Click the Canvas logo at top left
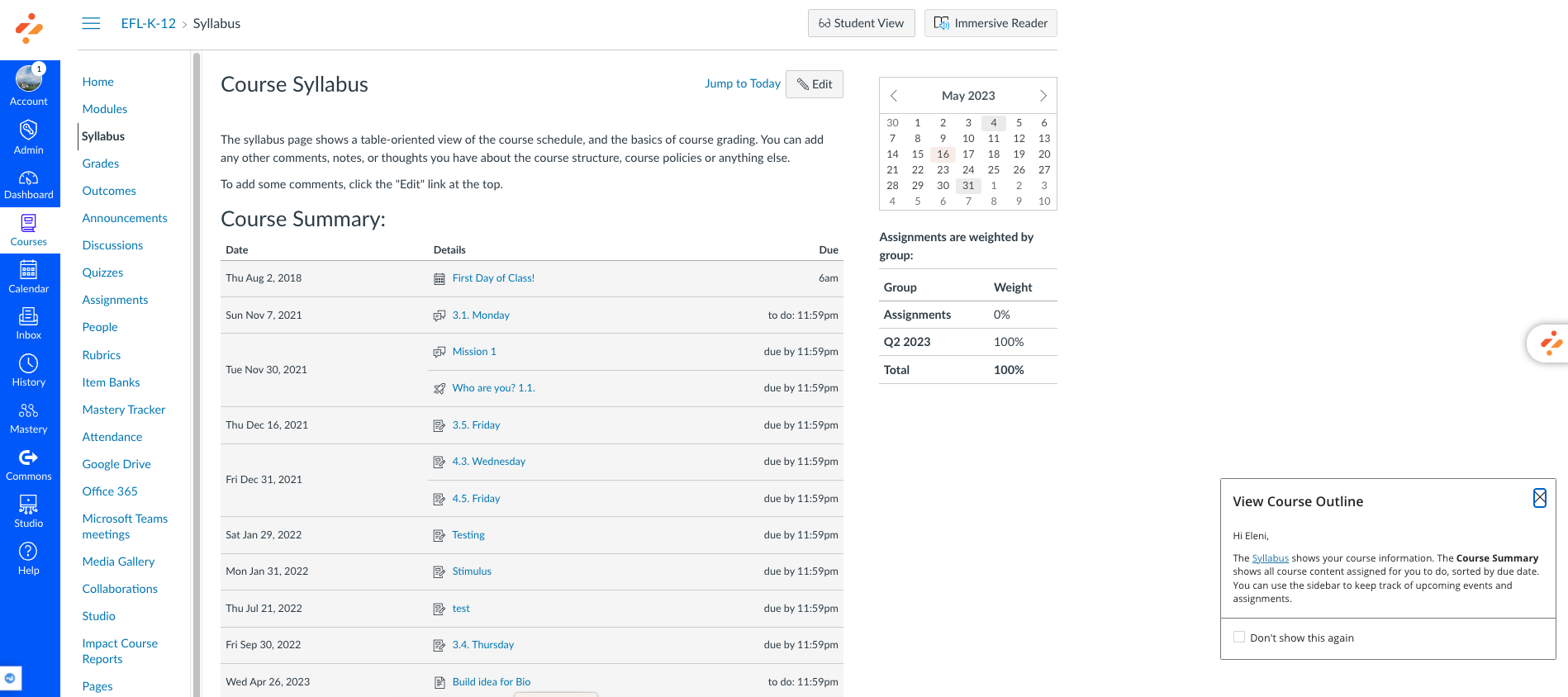The image size is (1568, 697). click(x=30, y=28)
